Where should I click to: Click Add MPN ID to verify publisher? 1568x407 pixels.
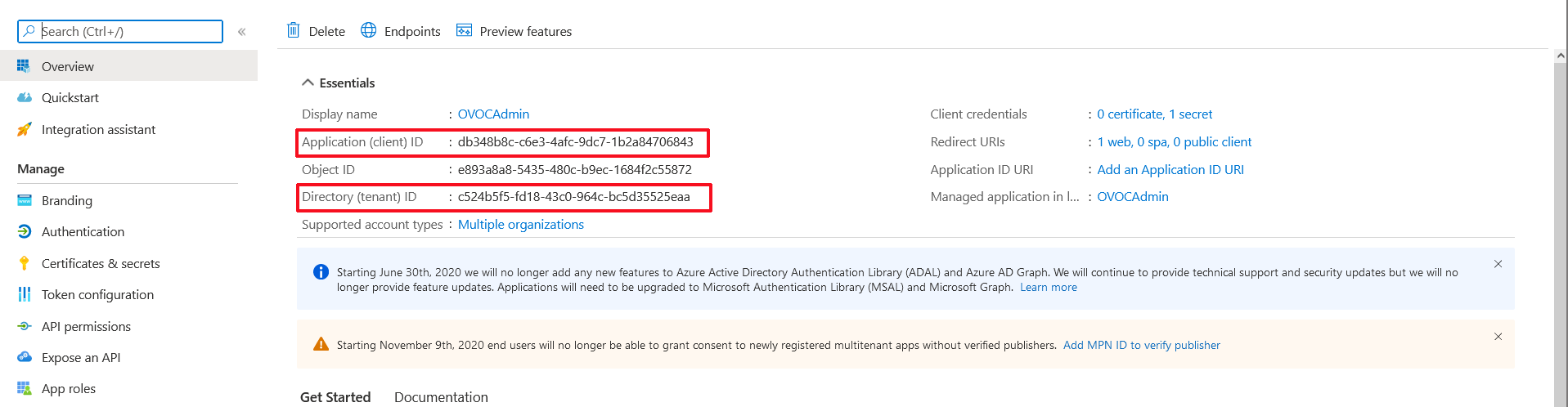1141,345
